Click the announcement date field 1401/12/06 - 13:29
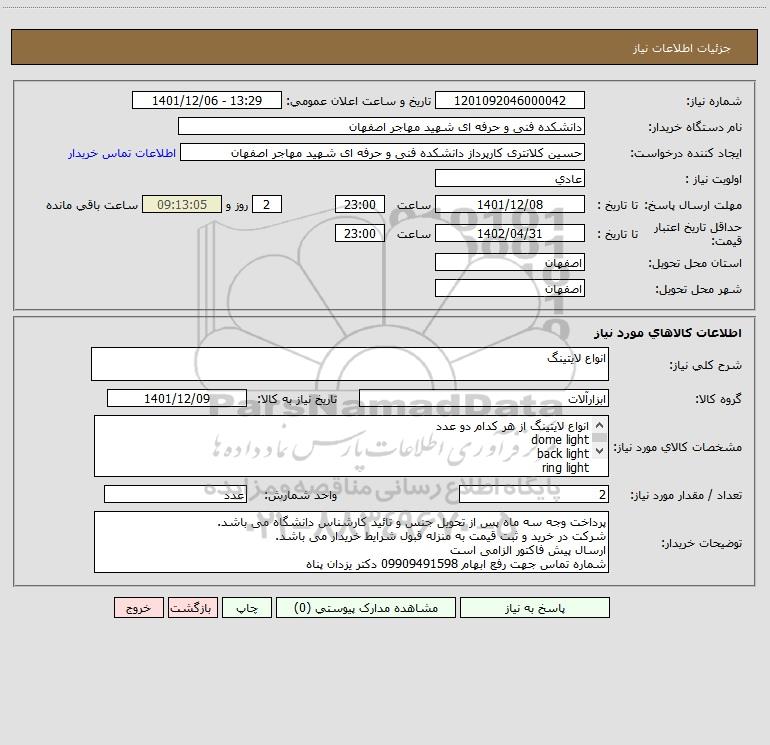 point(207,100)
